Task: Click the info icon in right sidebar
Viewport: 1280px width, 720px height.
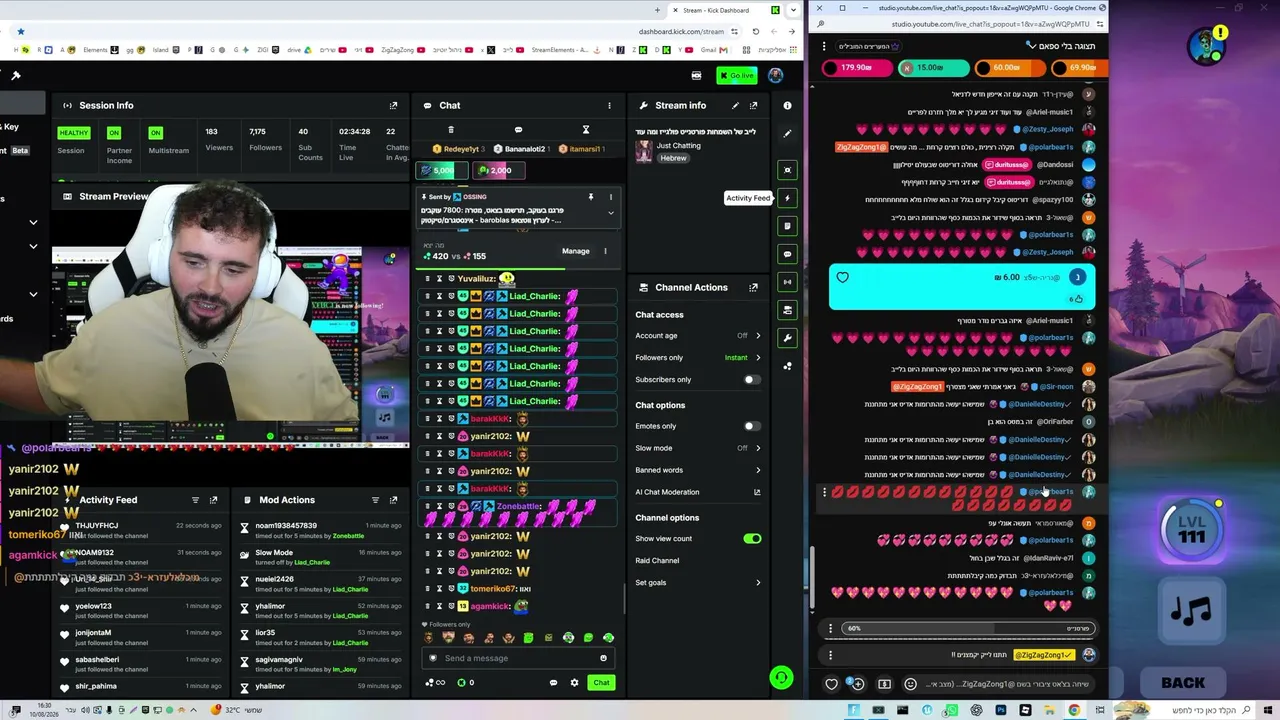Action: click(787, 105)
